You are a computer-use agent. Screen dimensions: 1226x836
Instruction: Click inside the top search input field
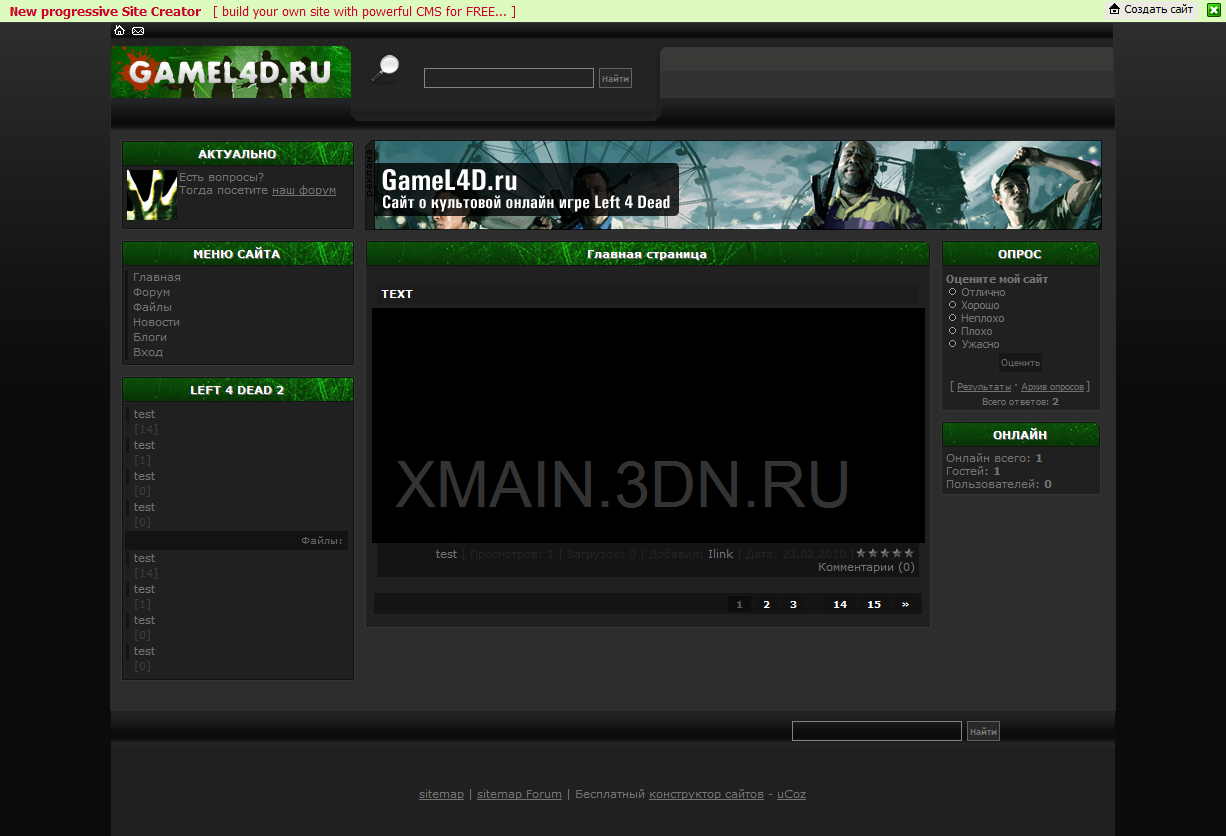click(x=508, y=77)
